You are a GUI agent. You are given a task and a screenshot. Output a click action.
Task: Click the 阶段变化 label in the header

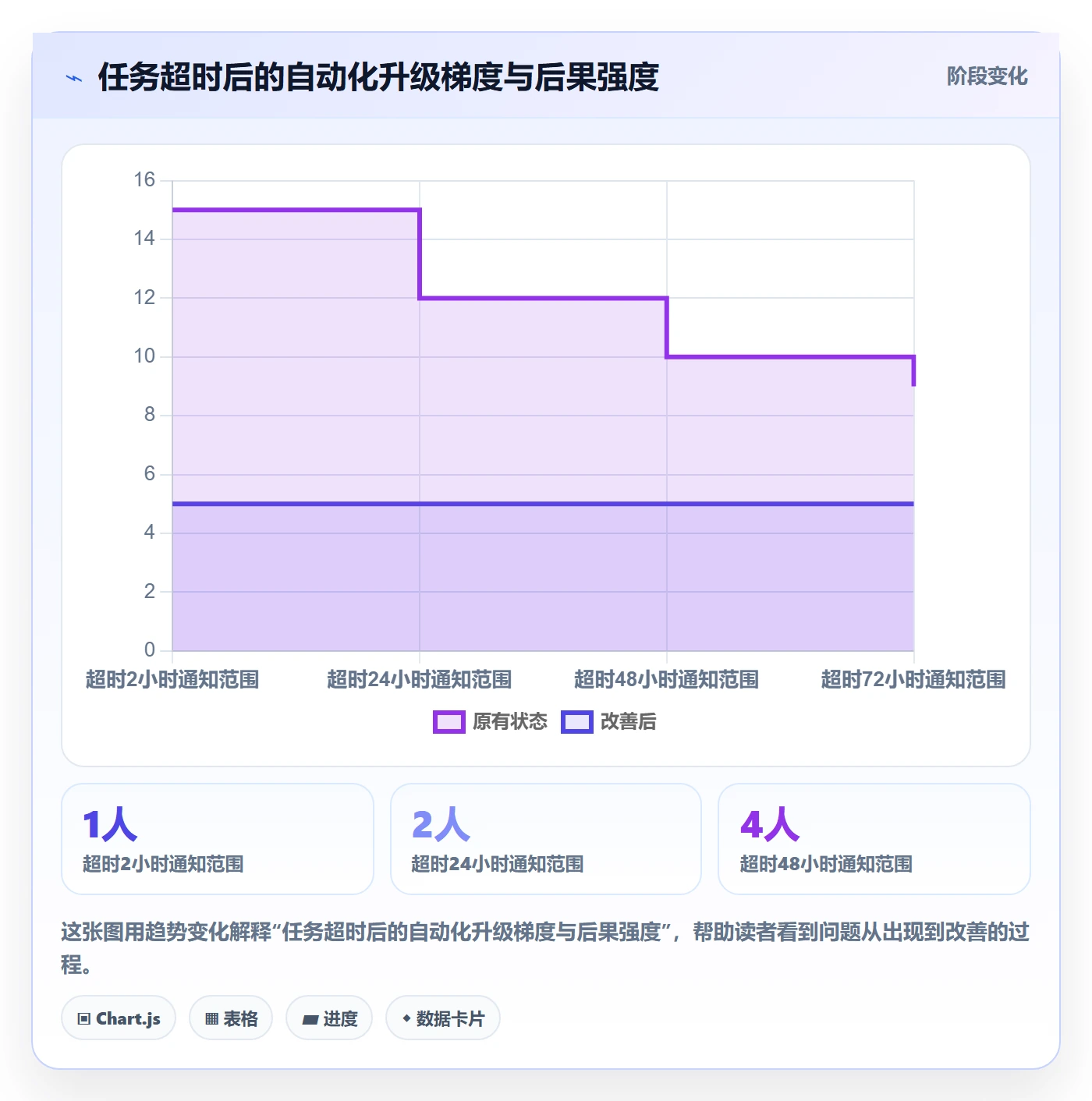(987, 76)
